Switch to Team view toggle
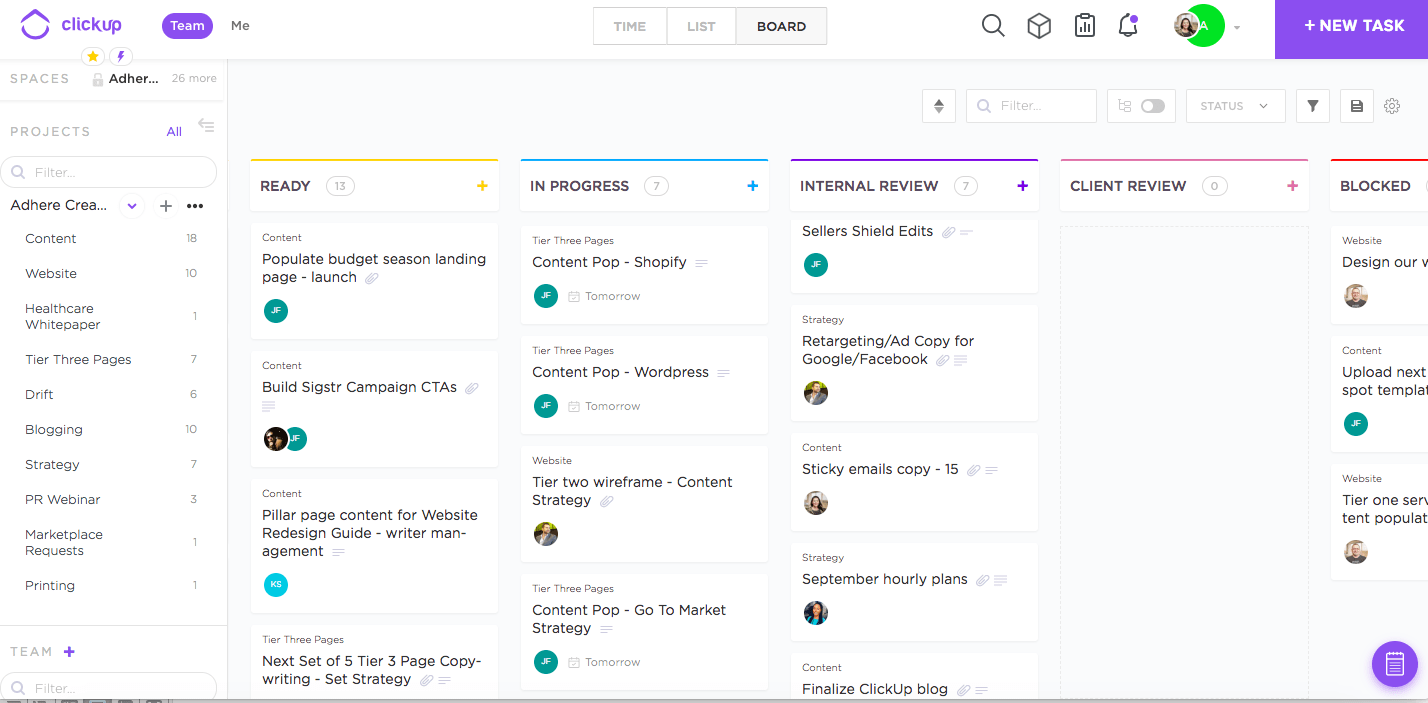1428x703 pixels. click(187, 26)
